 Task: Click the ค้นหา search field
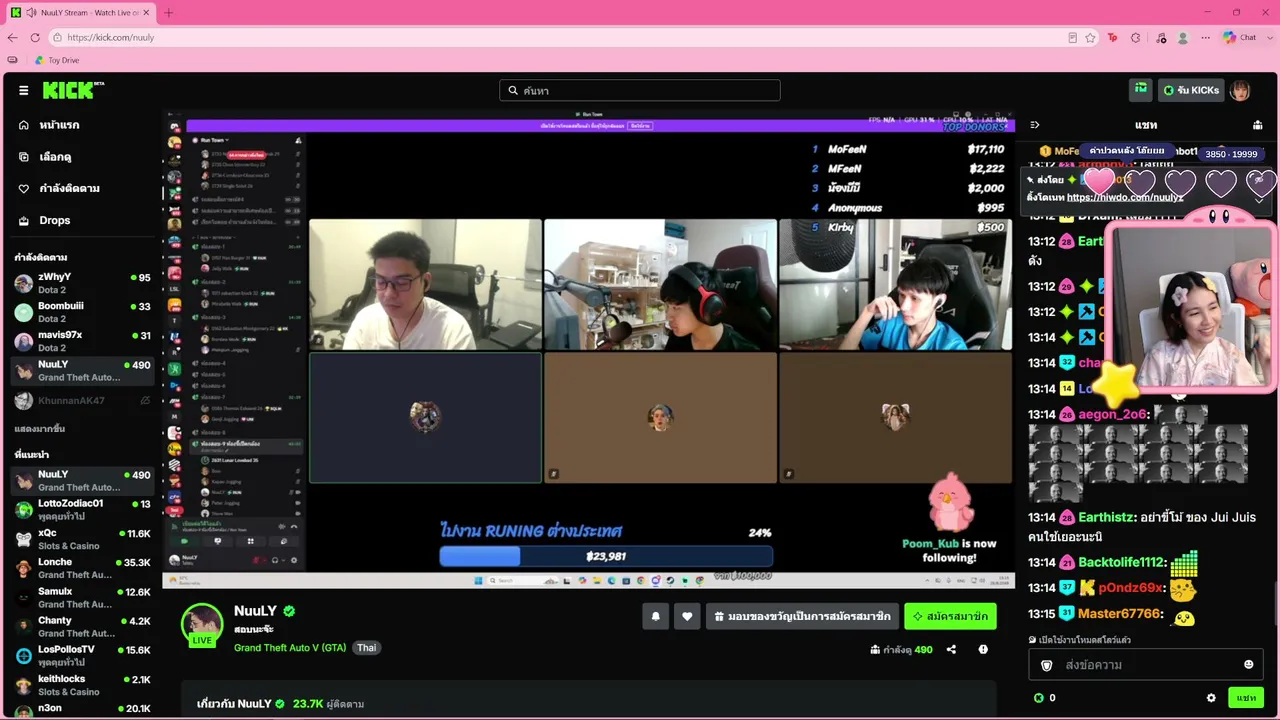tap(640, 90)
